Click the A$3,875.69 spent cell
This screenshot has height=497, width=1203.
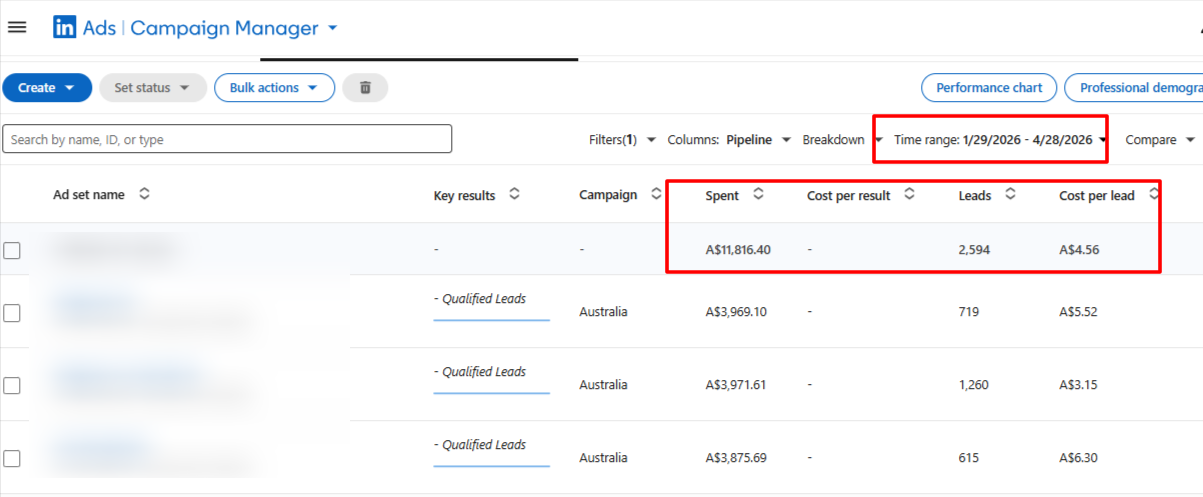736,457
